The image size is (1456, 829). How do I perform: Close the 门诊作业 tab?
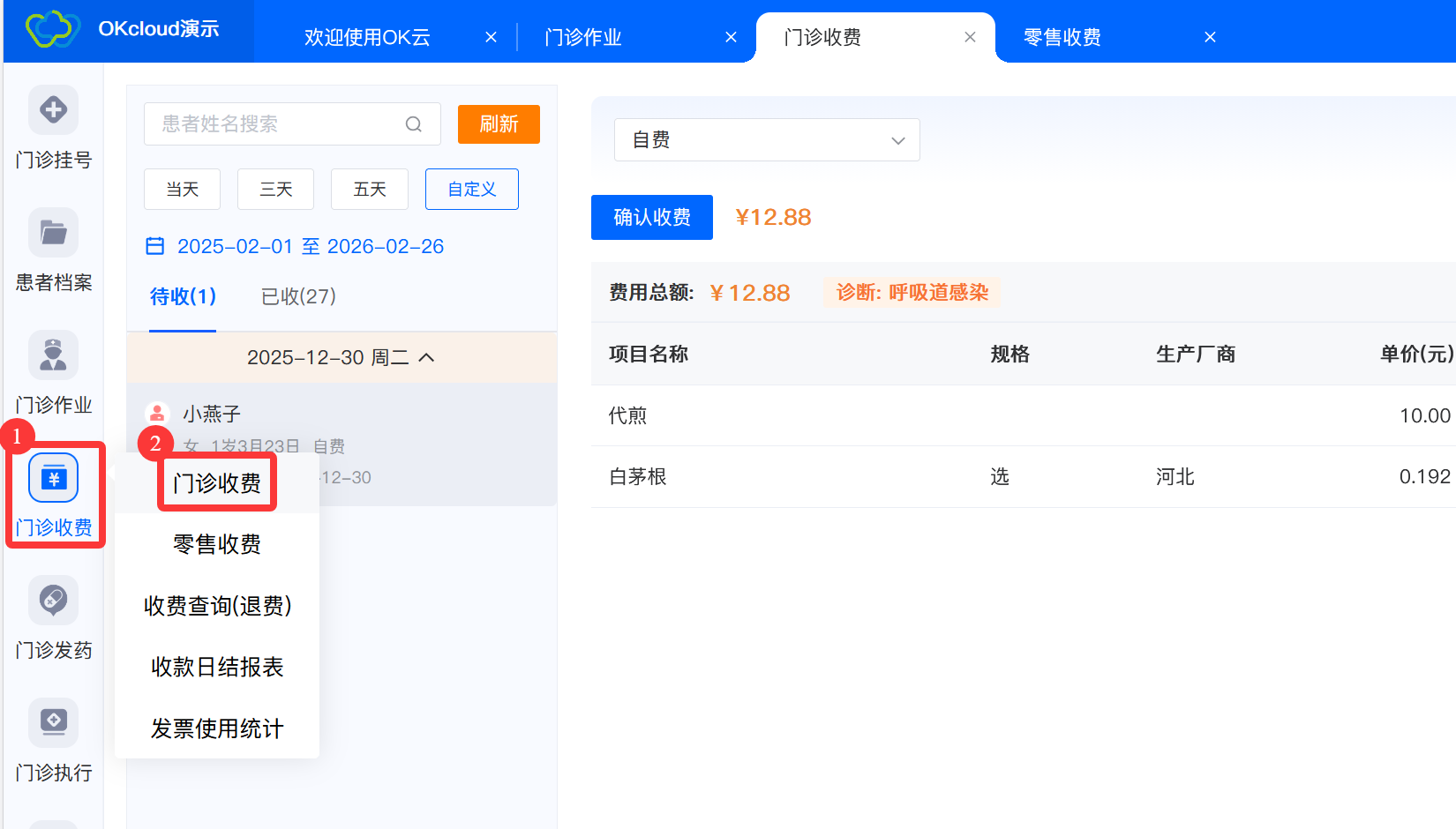pos(731,37)
